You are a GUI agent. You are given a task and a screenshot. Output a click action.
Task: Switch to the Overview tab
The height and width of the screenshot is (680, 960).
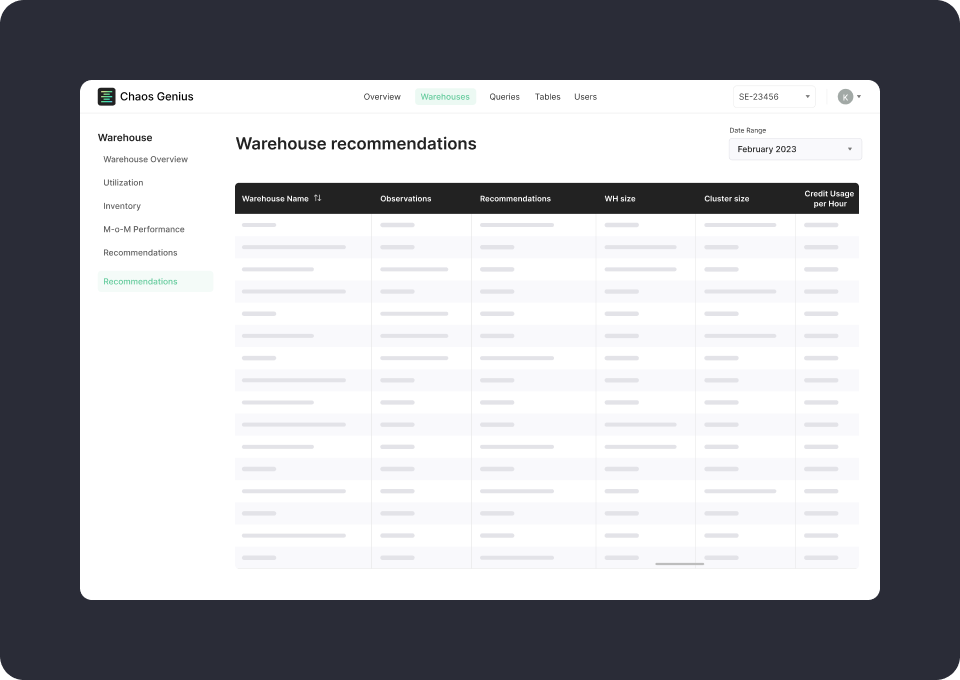pyautogui.click(x=381, y=96)
